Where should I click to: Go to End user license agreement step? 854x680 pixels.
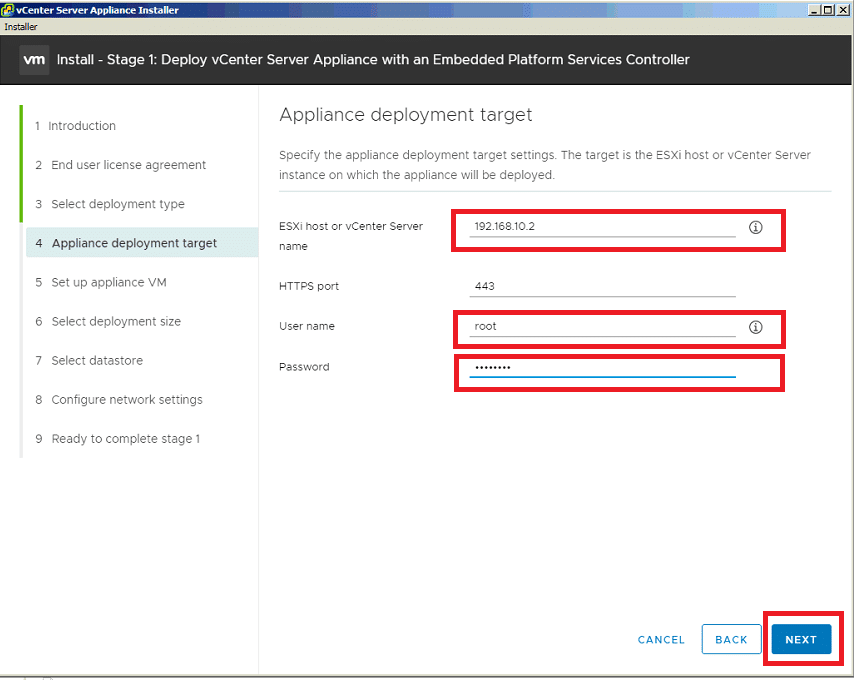[121, 165]
